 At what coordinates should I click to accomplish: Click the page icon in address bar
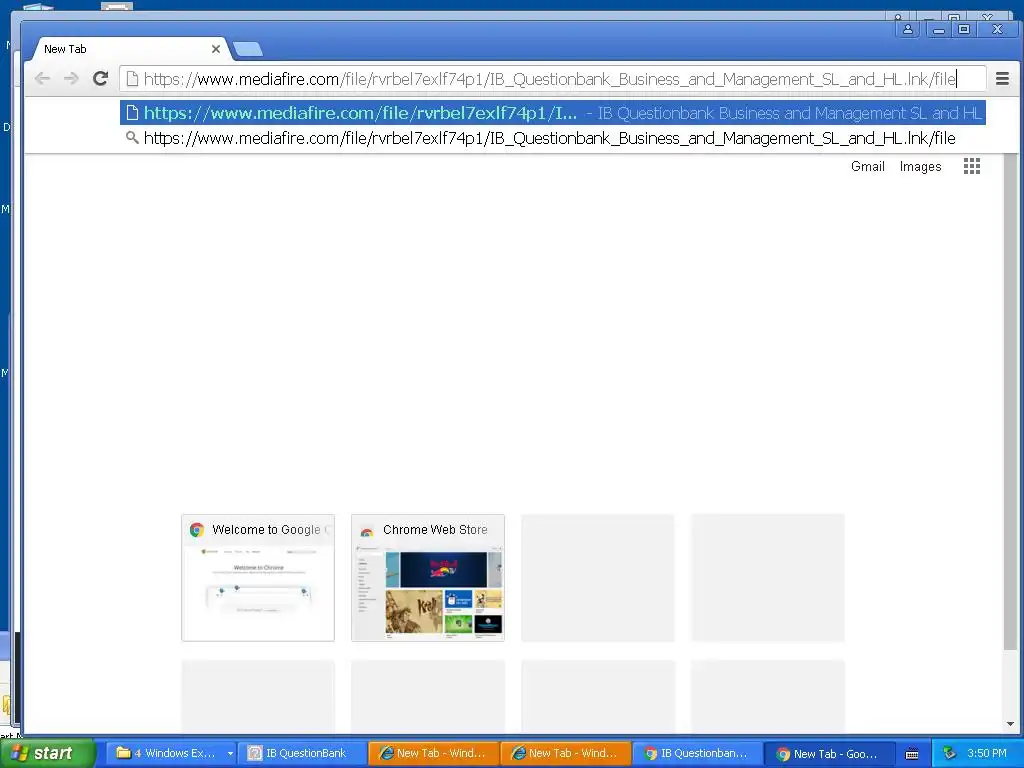(132, 79)
